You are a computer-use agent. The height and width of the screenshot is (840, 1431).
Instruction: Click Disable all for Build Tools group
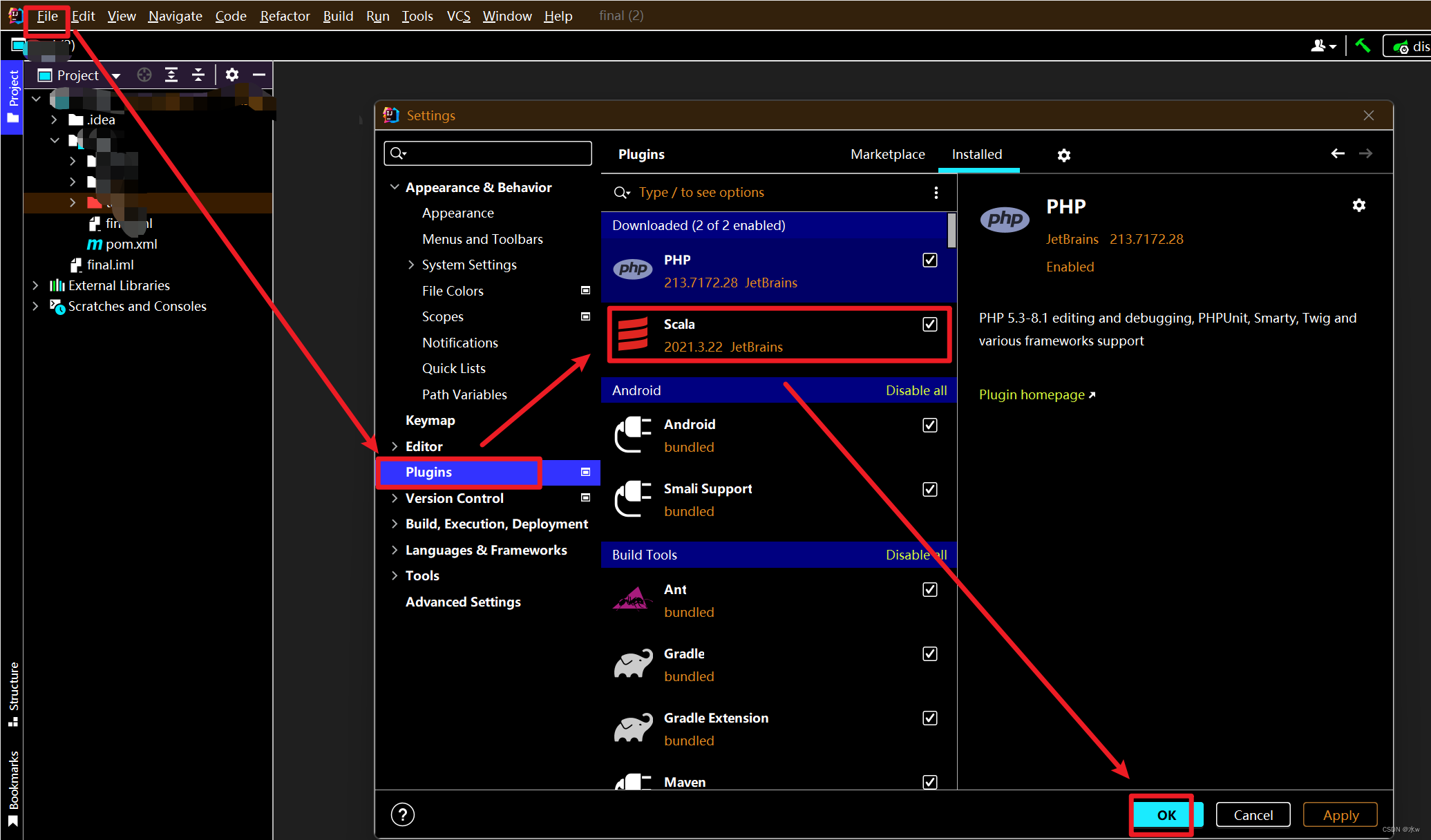click(916, 555)
